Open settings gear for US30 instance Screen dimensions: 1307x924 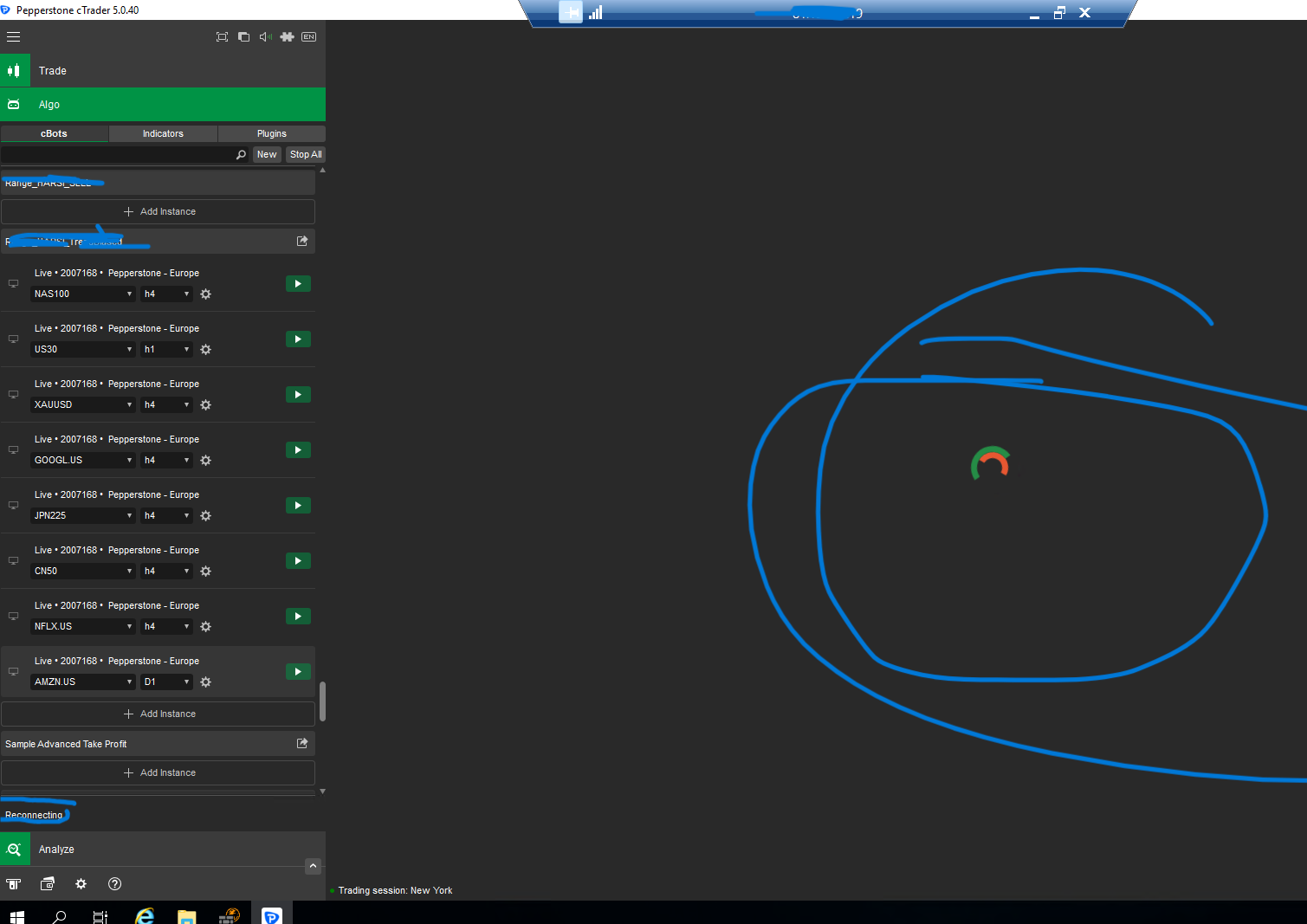point(206,350)
